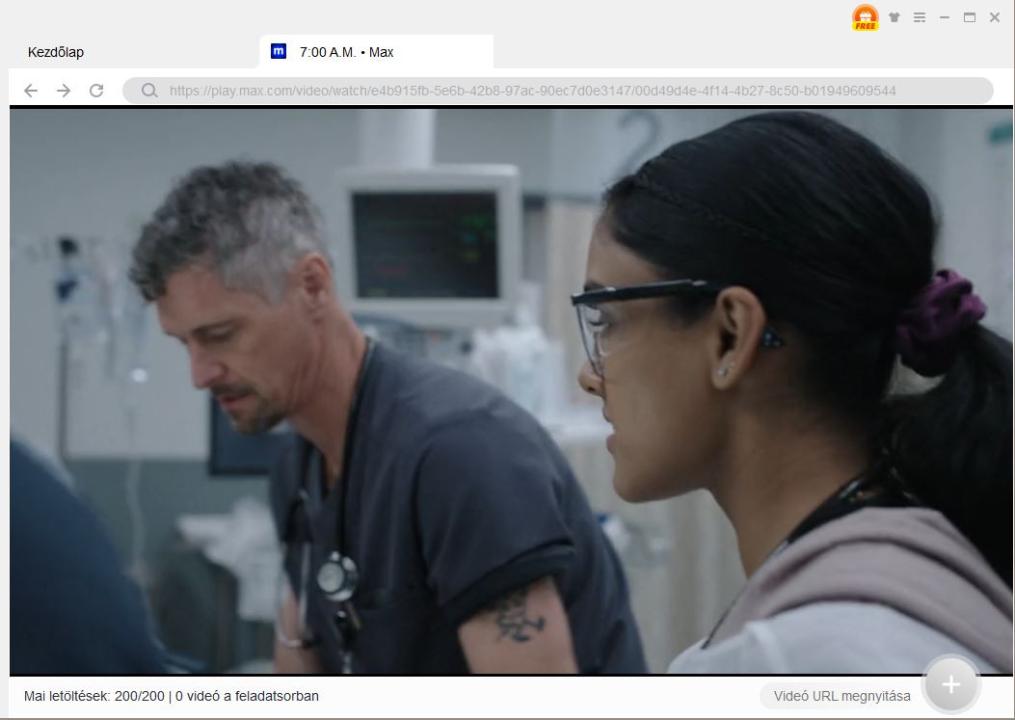Reload the current Max page

point(96,91)
